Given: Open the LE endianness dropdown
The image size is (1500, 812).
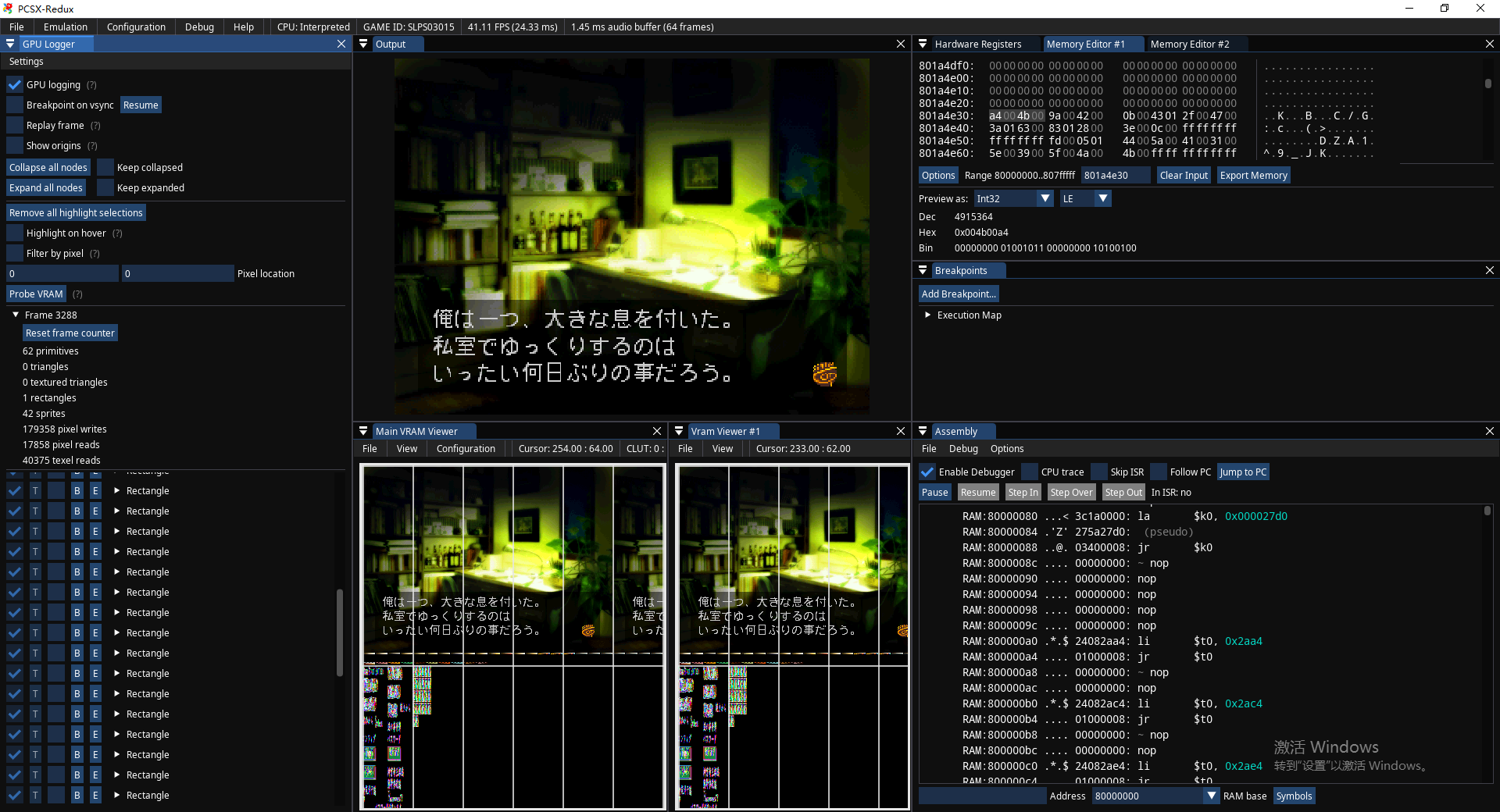Looking at the screenshot, I should point(1103,199).
